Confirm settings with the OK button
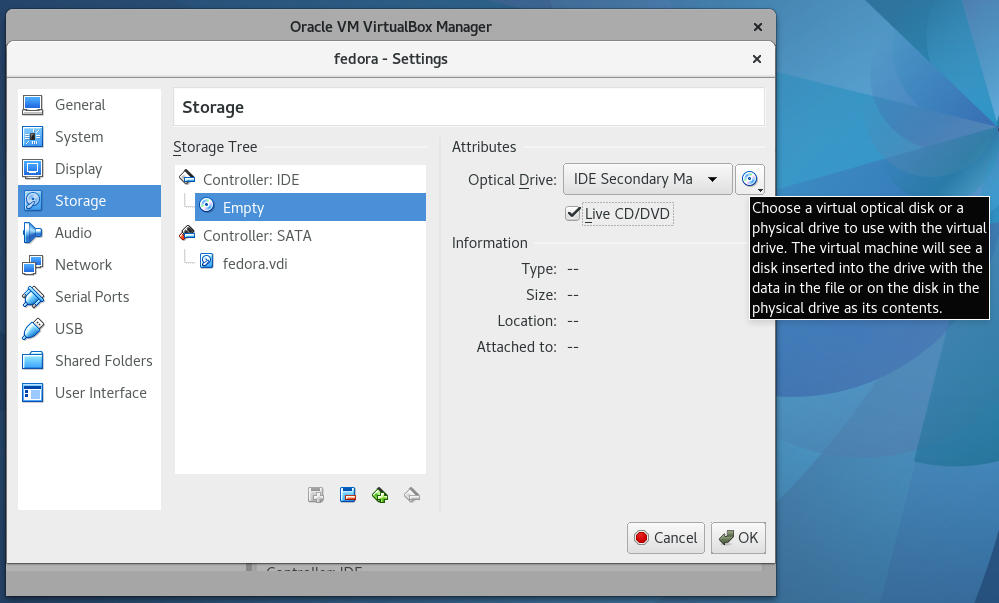The width and height of the screenshot is (999, 603). tap(738, 538)
